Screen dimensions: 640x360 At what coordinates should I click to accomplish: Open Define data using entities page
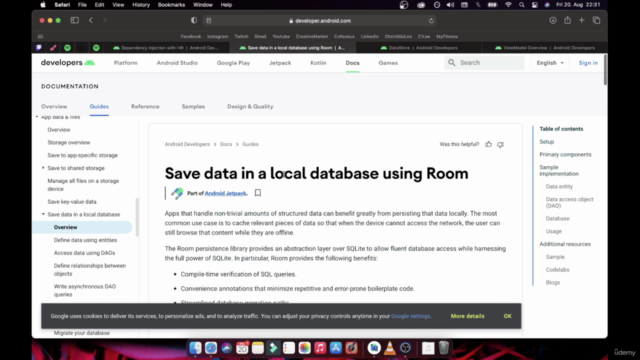point(85,240)
